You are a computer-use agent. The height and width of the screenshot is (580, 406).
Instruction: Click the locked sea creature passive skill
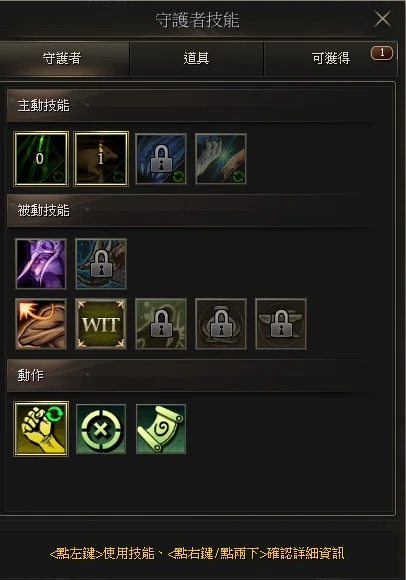[101, 264]
